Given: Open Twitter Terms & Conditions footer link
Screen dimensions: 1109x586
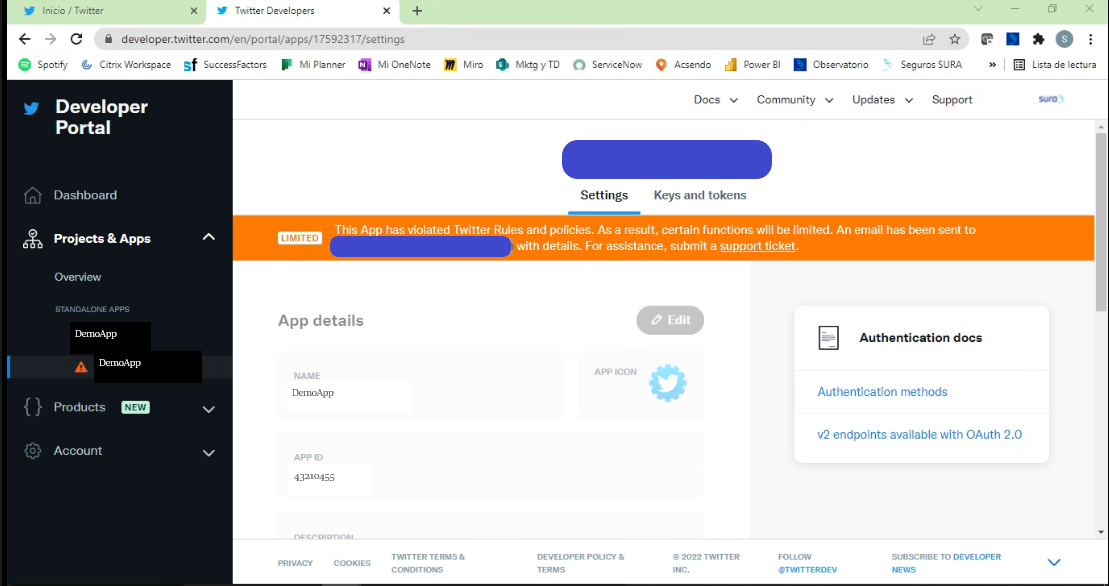Looking at the screenshot, I should (428, 563).
